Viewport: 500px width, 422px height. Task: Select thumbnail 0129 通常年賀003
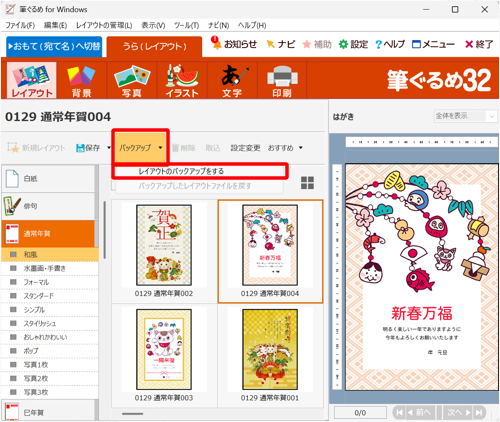164,355
